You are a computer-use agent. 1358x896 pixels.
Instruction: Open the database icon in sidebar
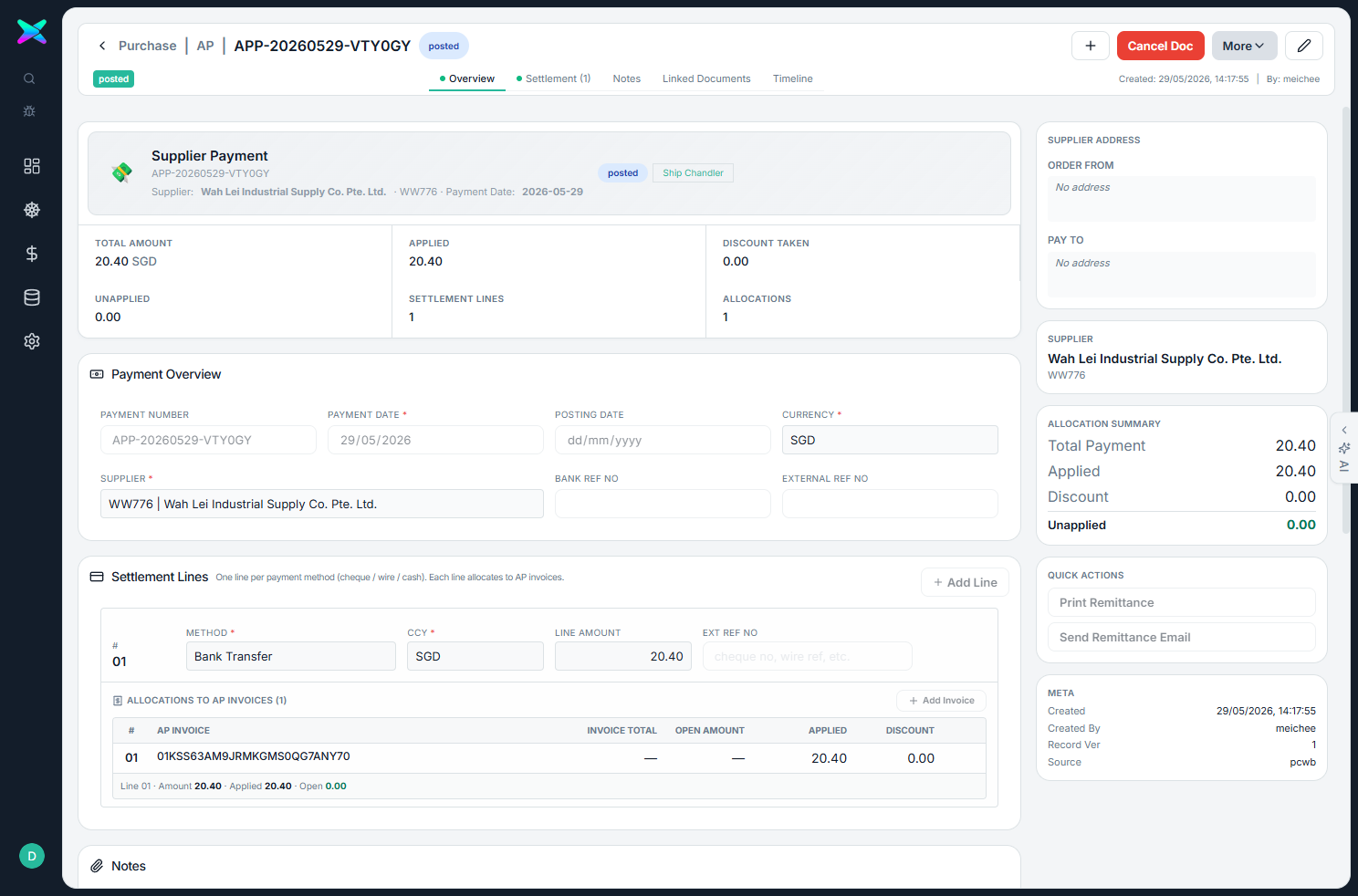pyautogui.click(x=32, y=297)
